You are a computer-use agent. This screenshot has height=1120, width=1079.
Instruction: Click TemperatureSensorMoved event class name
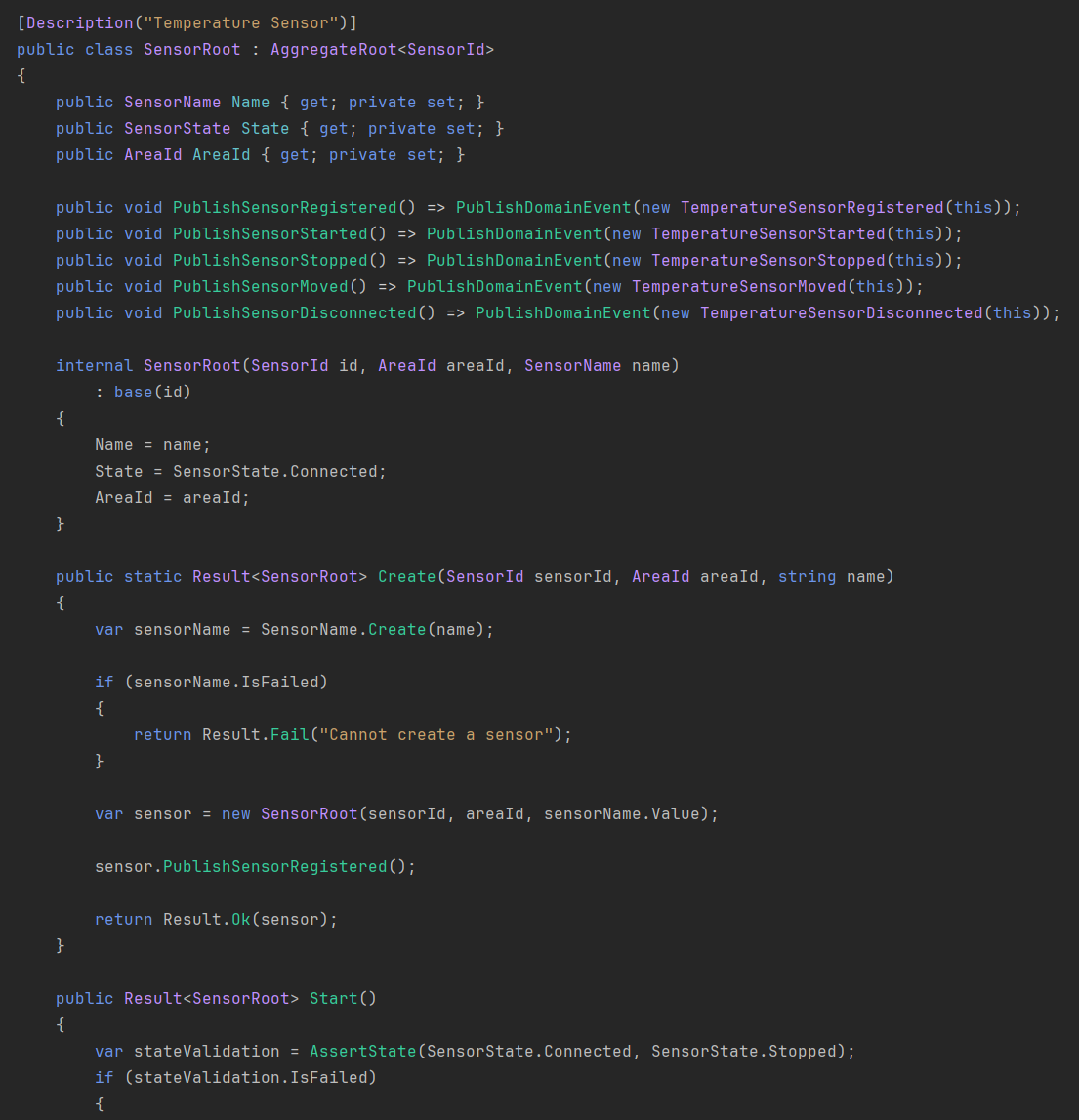pyautogui.click(x=739, y=286)
